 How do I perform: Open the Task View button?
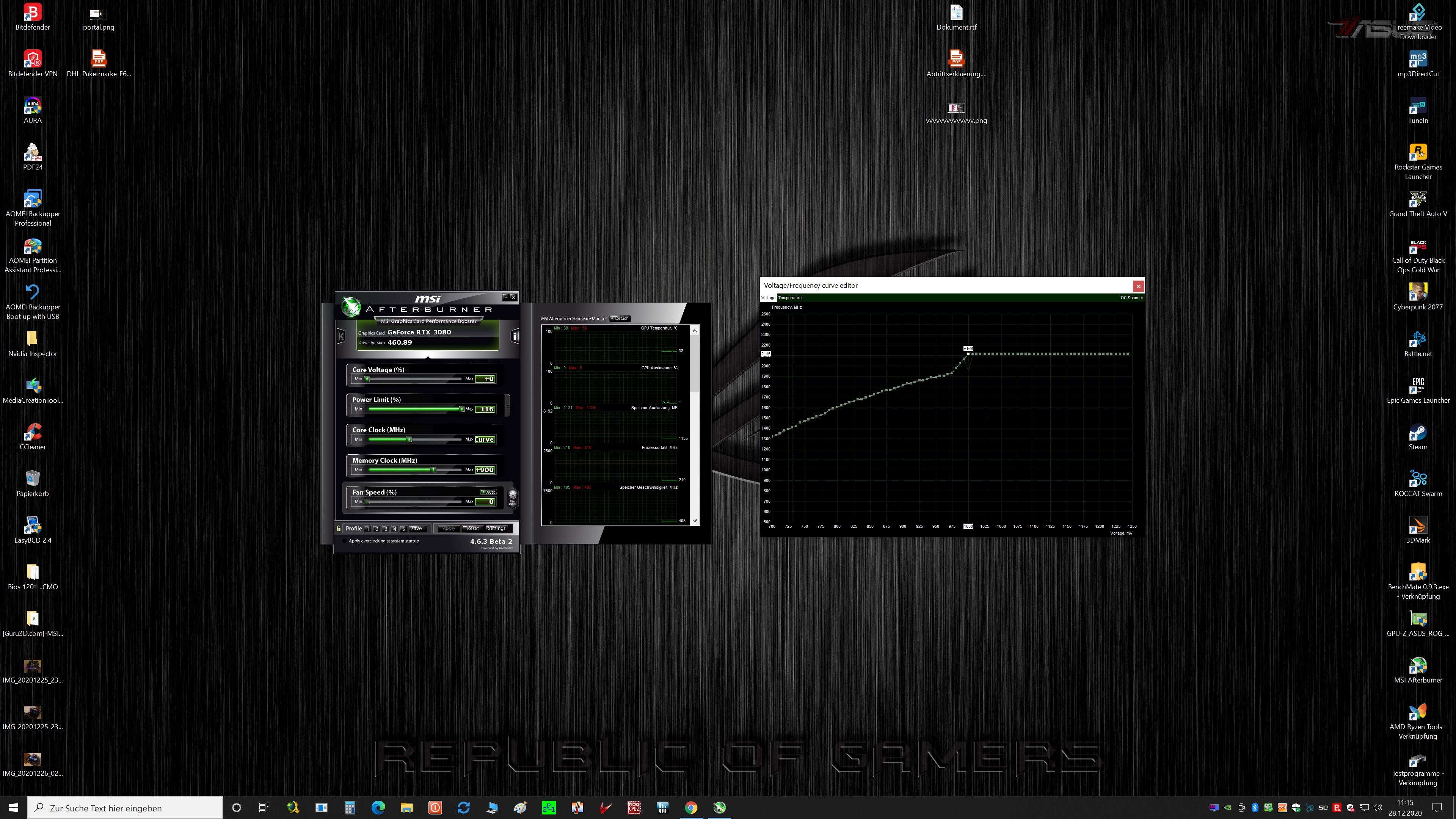(x=264, y=807)
